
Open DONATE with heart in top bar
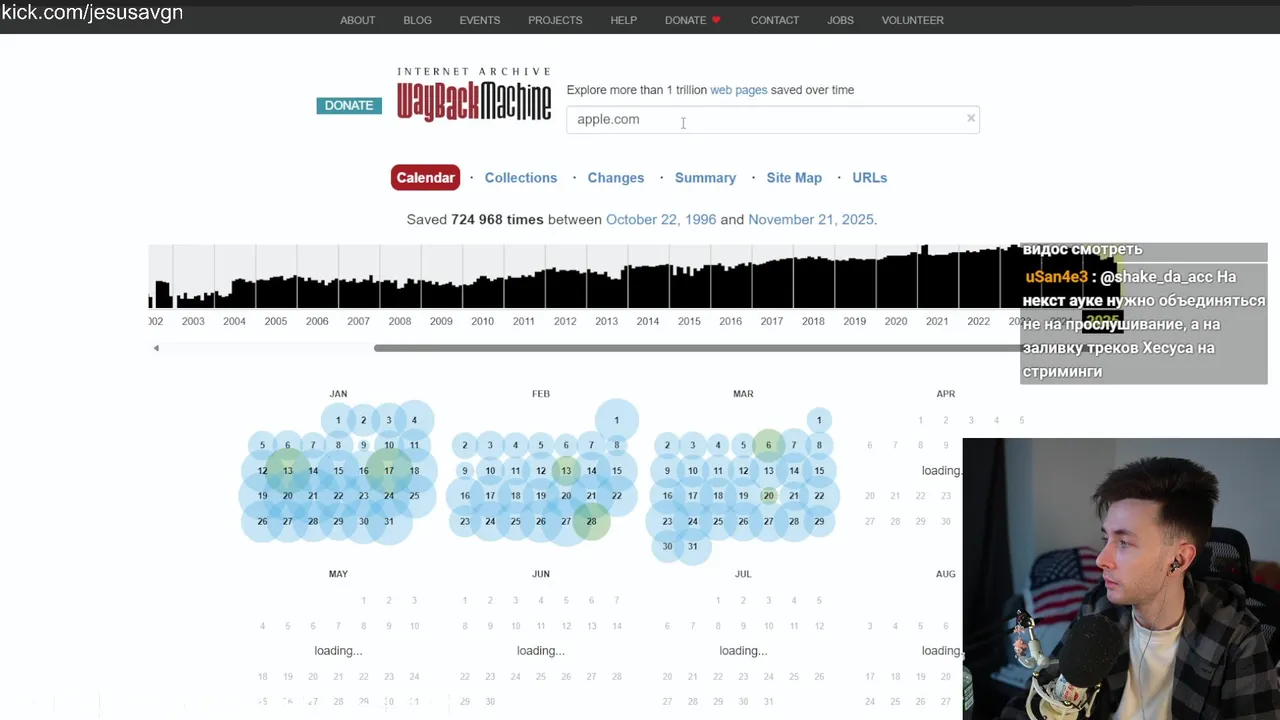(x=692, y=20)
